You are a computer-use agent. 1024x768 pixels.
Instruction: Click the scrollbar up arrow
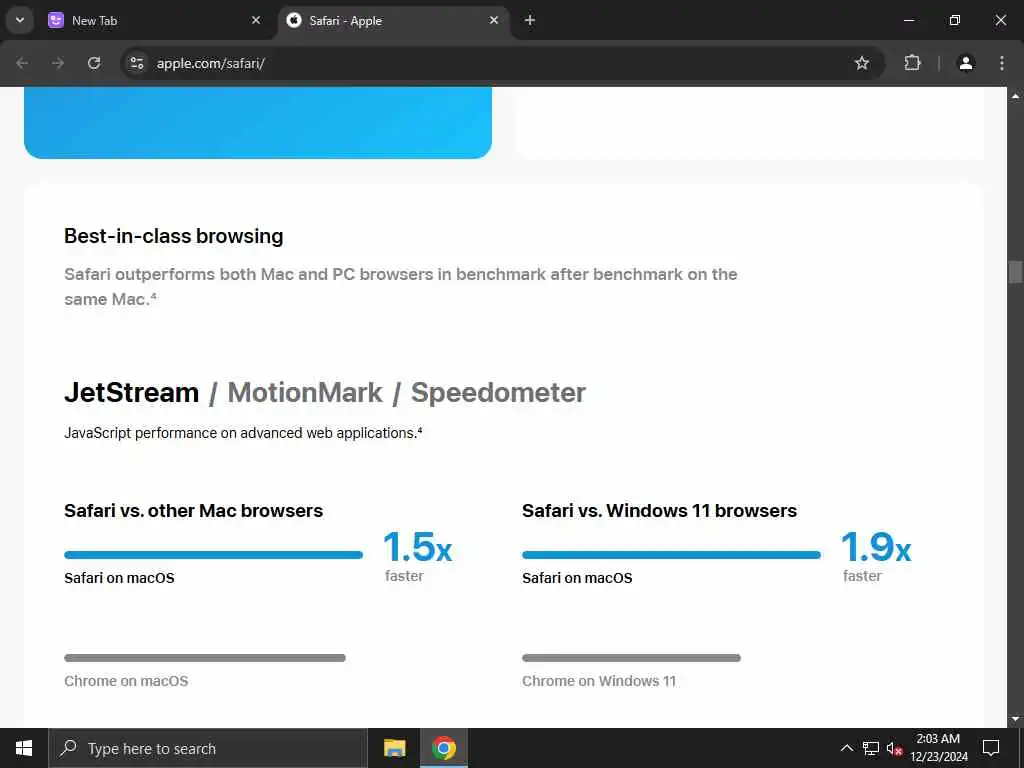[1015, 95]
